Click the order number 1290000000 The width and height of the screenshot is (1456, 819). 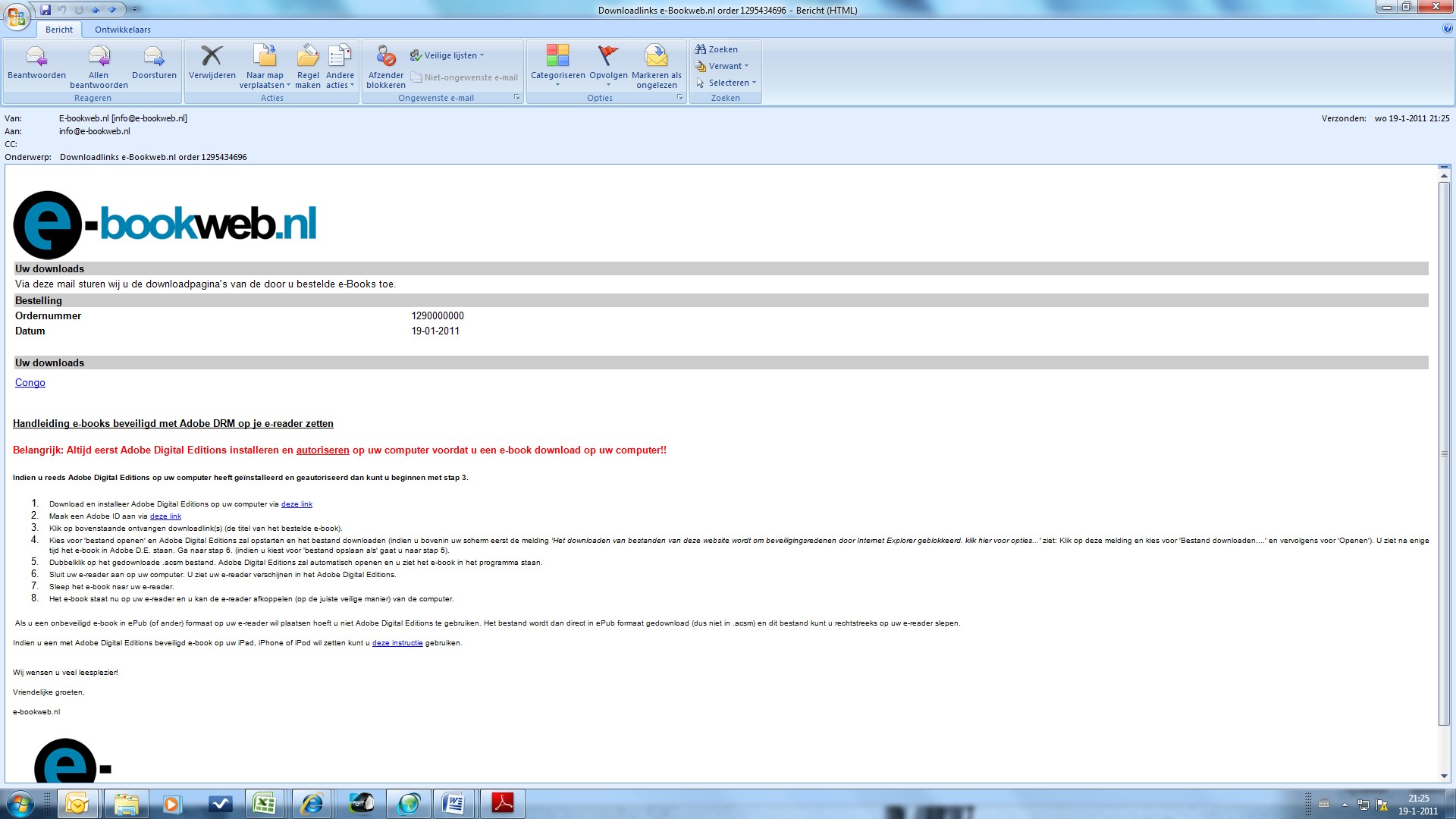tap(438, 316)
